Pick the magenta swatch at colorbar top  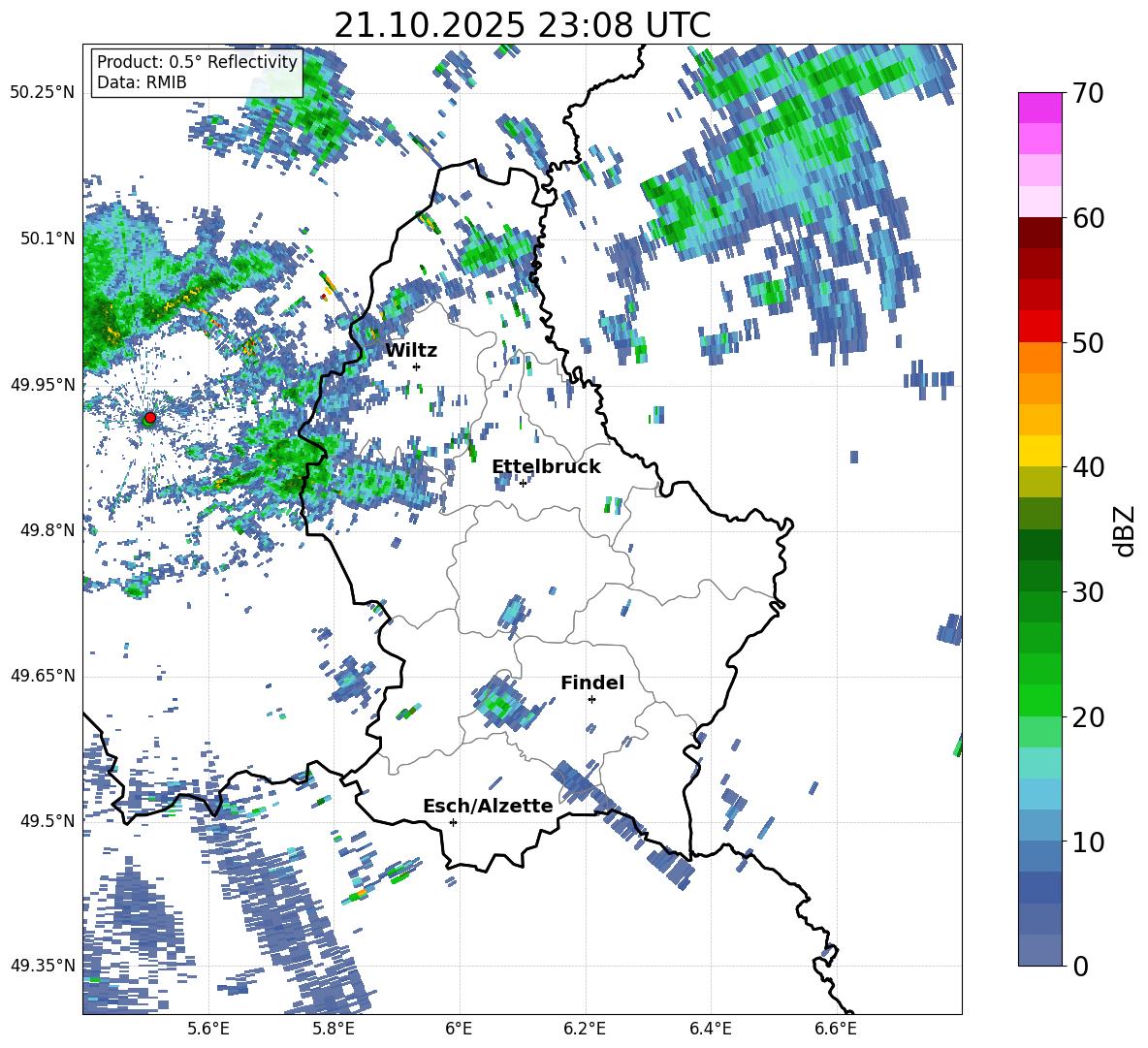1039,108
